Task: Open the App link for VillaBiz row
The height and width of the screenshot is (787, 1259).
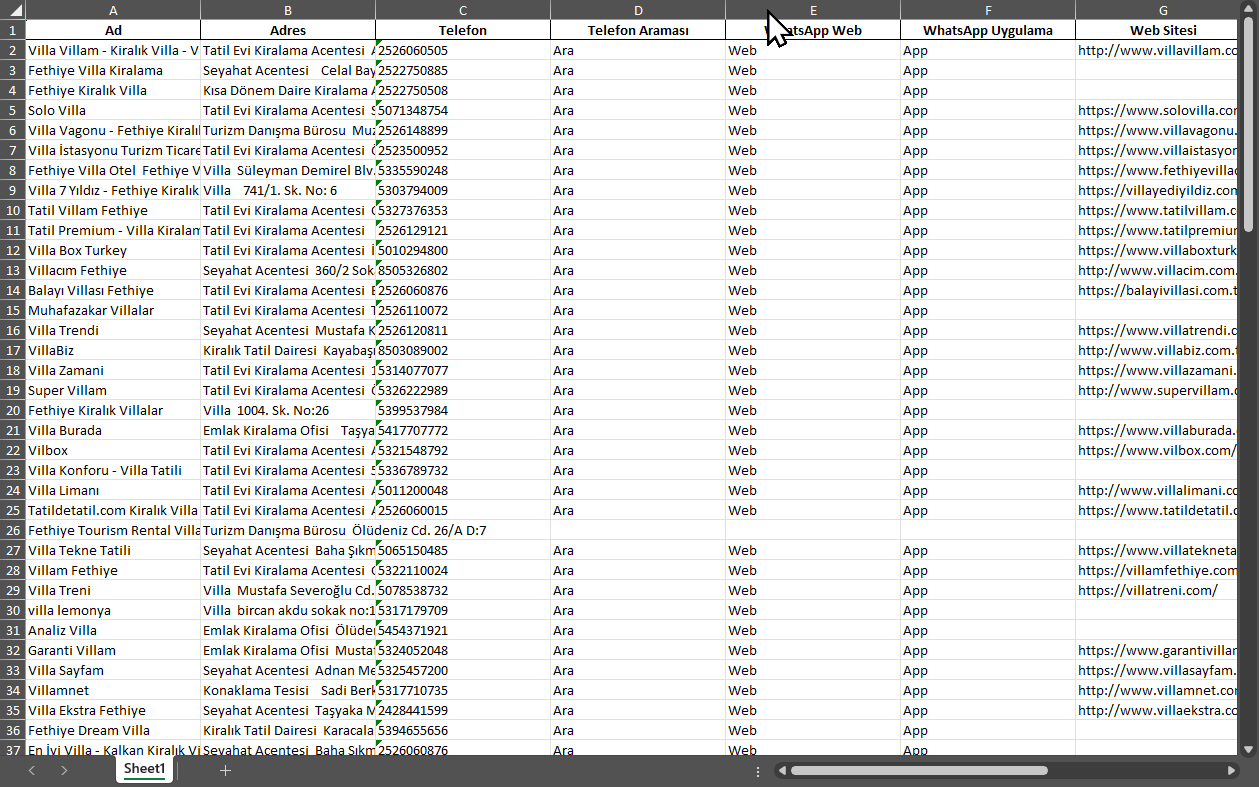Action: point(915,350)
